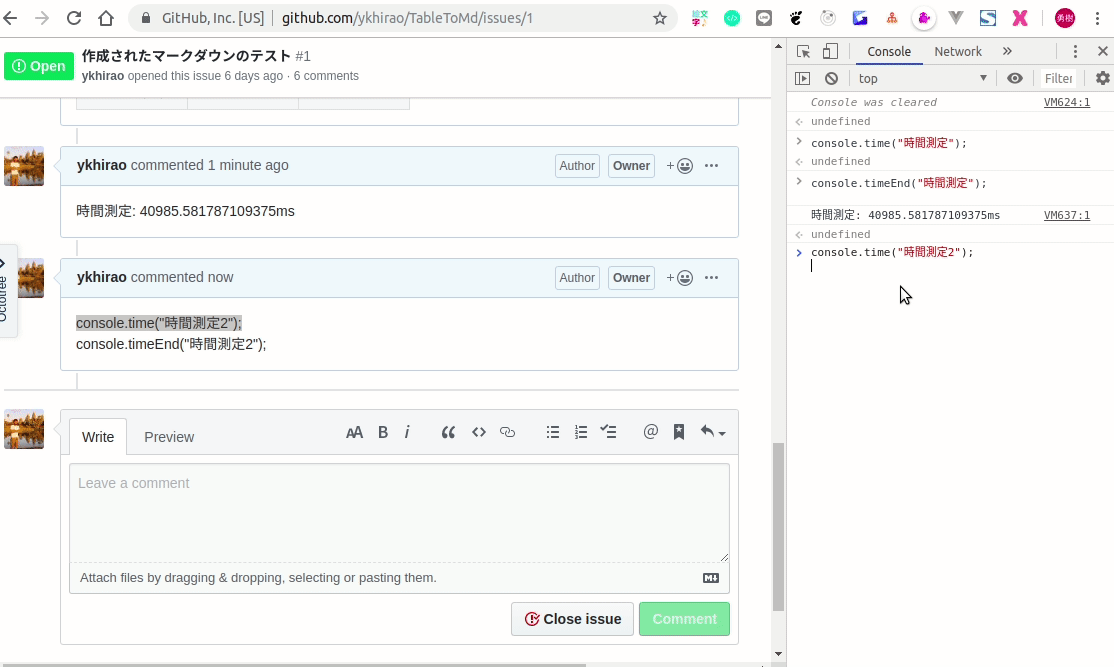Open the JavaScript context dropdown showing top

pos(922,77)
